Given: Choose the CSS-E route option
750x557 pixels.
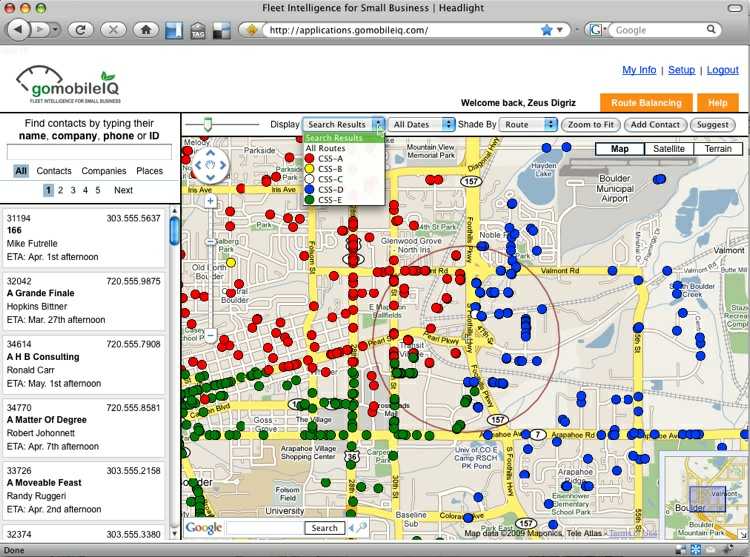Looking at the screenshot, I should click(343, 200).
